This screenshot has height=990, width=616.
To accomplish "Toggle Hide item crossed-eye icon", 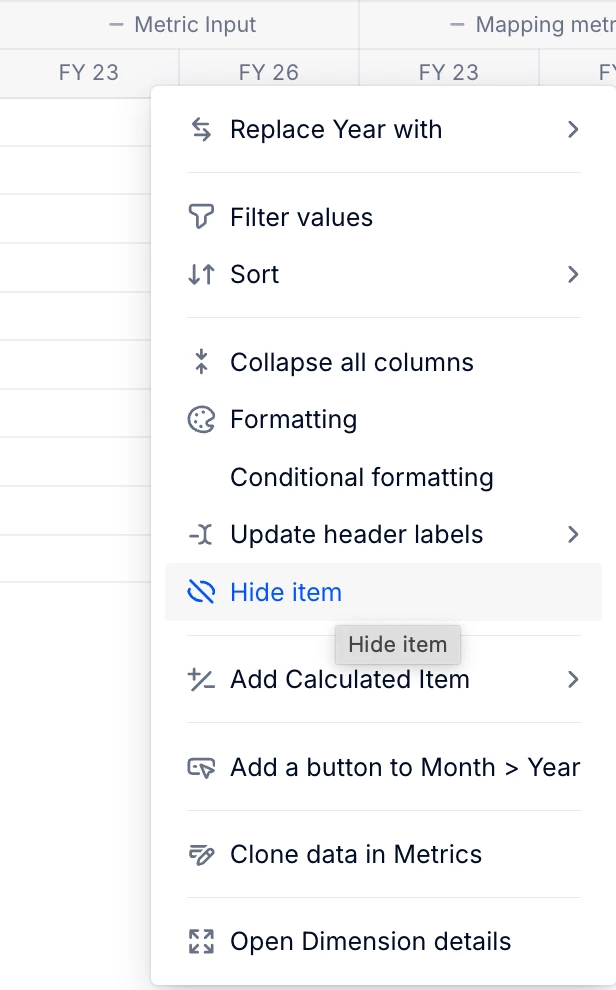I will click(x=201, y=593).
